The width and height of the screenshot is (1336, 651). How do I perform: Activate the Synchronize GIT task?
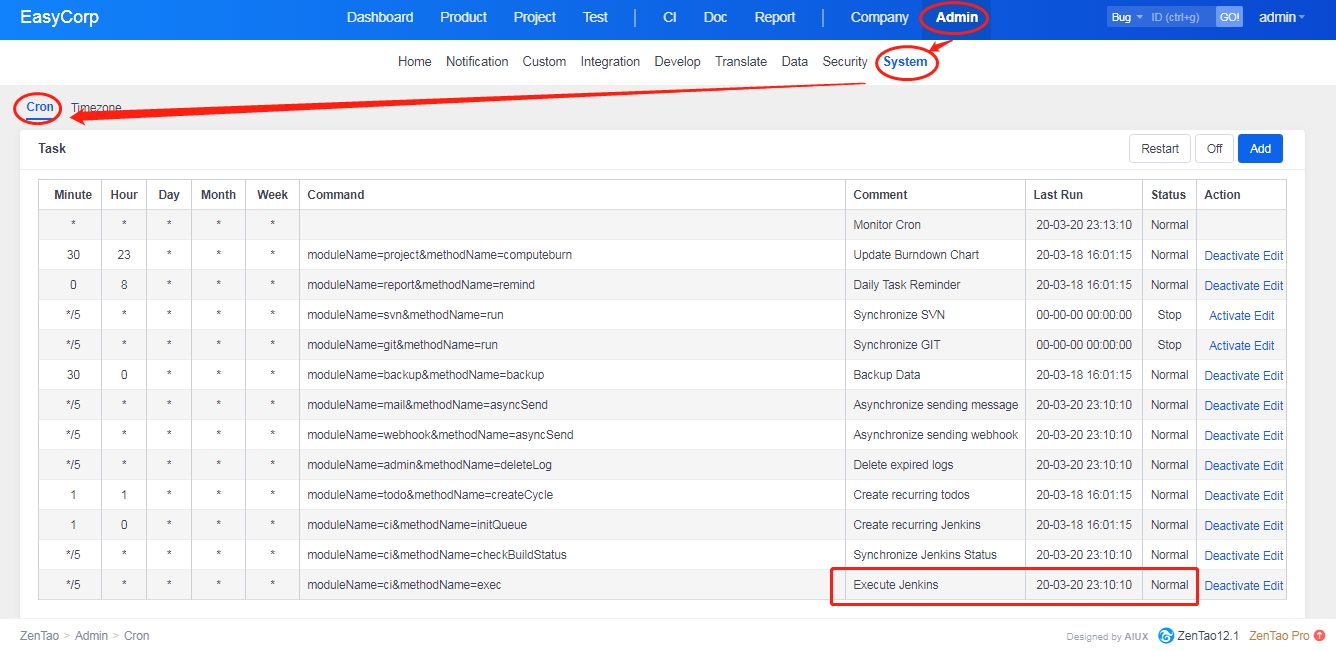(1229, 346)
